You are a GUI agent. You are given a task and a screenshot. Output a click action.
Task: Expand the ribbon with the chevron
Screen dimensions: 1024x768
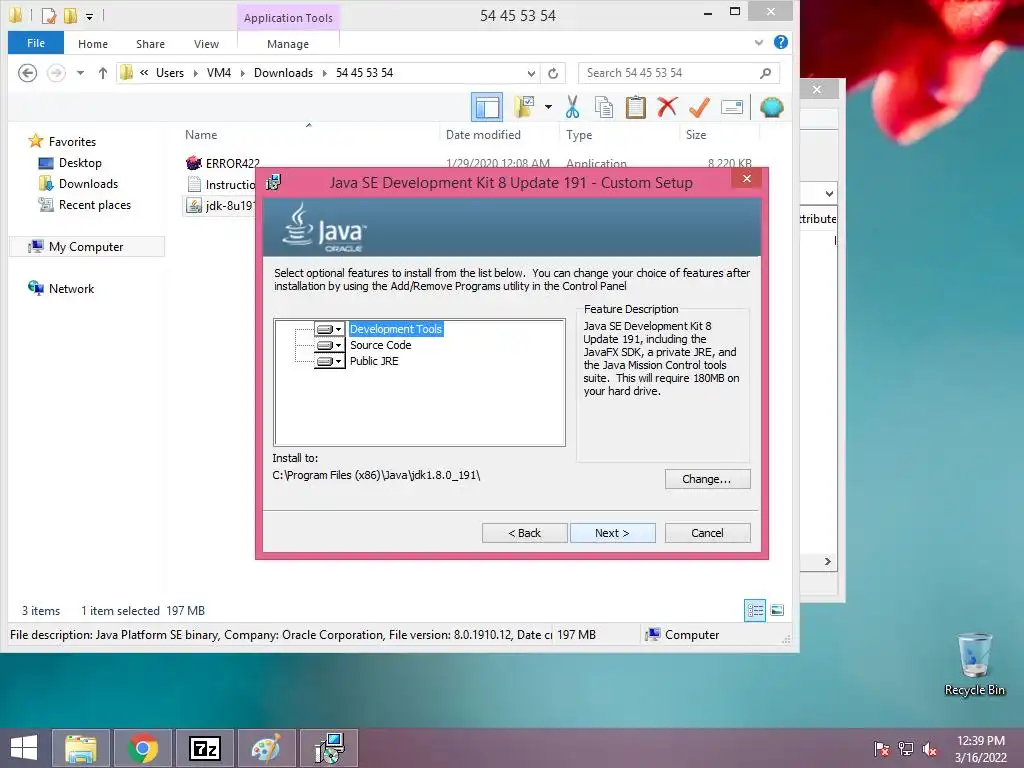[x=758, y=42]
